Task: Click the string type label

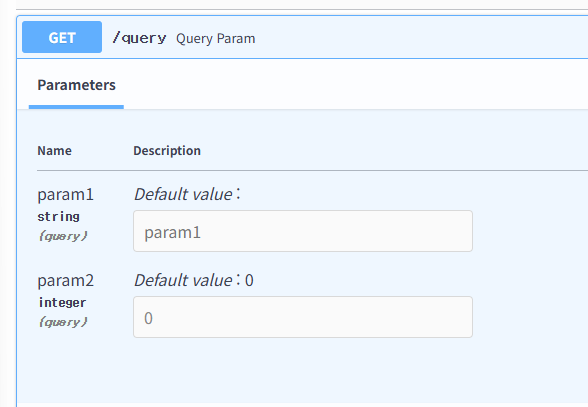Action: (58, 217)
